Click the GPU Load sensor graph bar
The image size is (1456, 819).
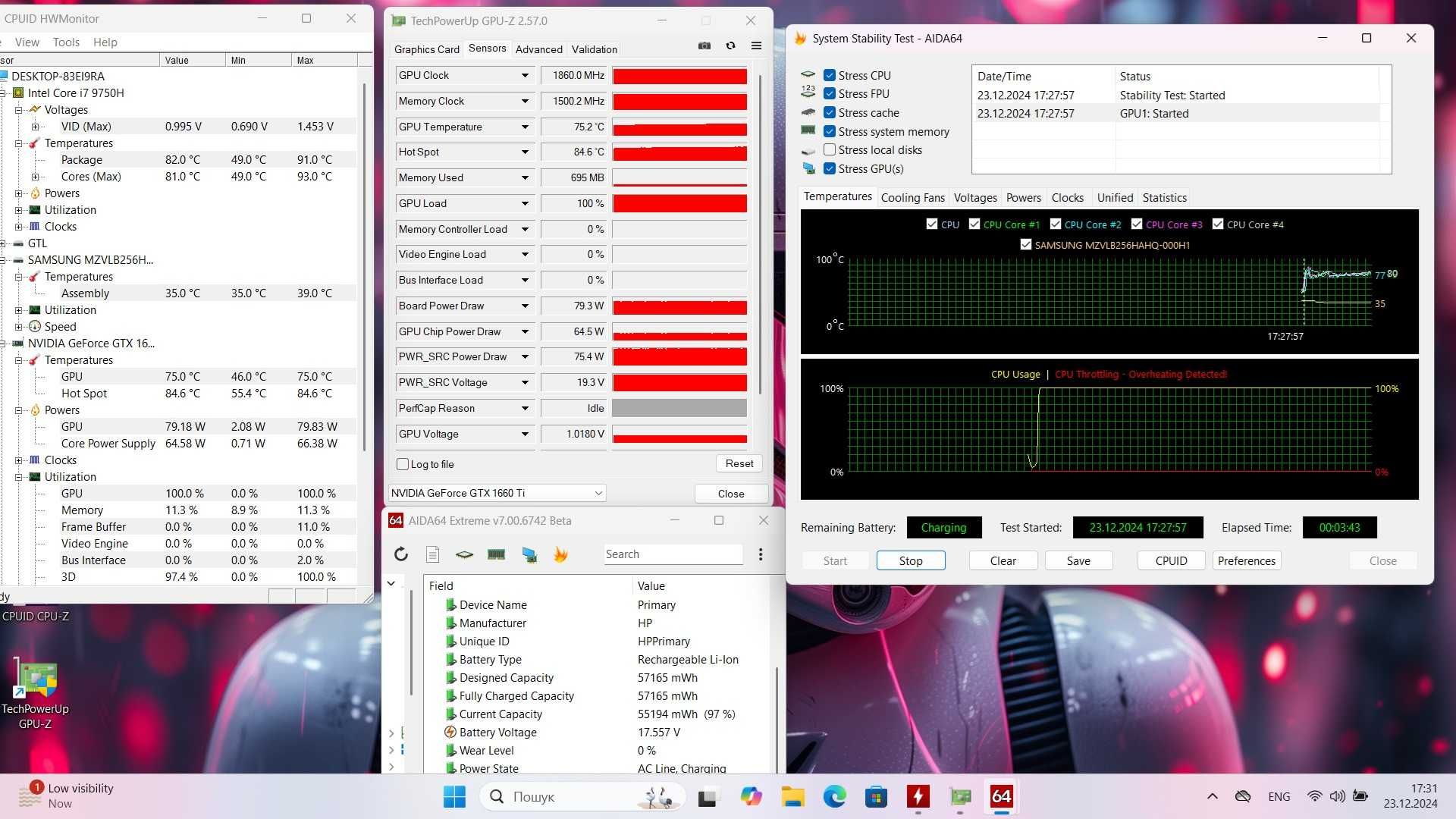coord(679,203)
